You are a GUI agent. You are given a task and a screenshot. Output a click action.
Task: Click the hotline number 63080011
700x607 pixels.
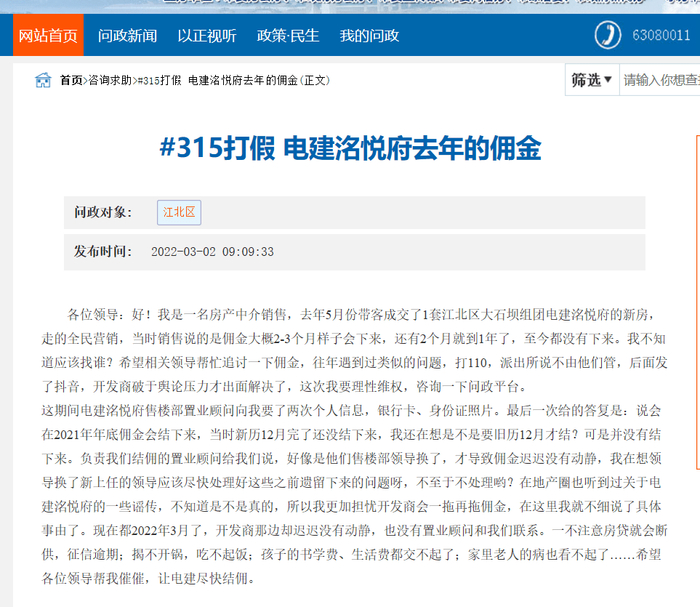click(661, 35)
